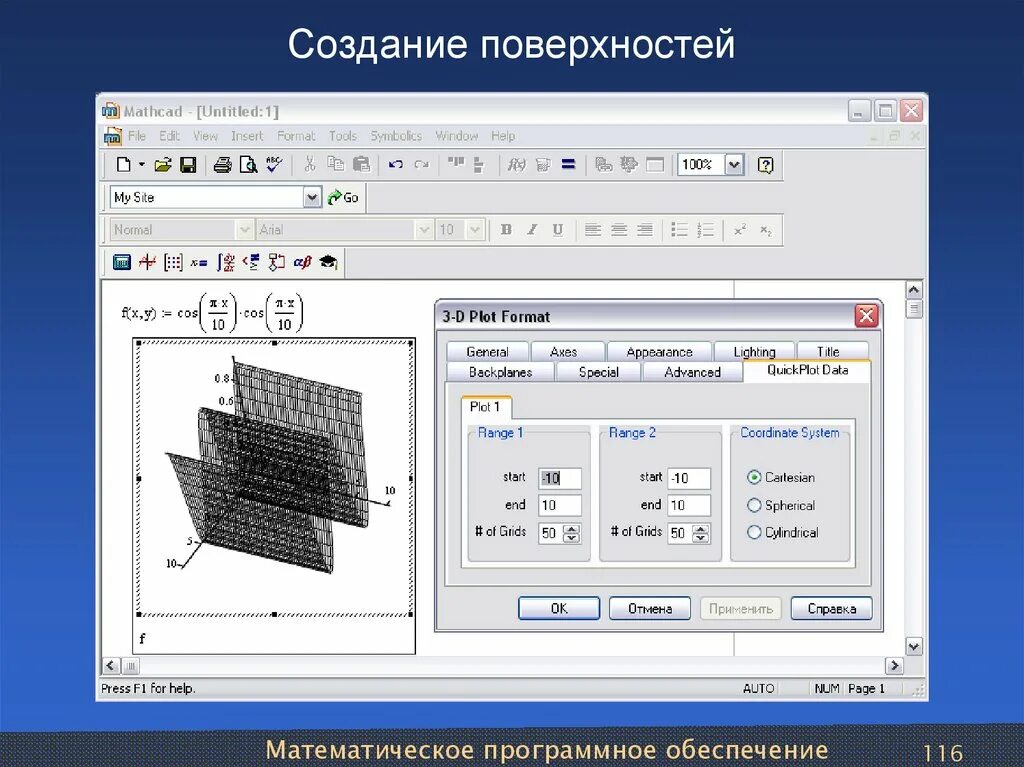Click the Redo arrow icon
This screenshot has height=767, width=1024.
click(x=422, y=165)
